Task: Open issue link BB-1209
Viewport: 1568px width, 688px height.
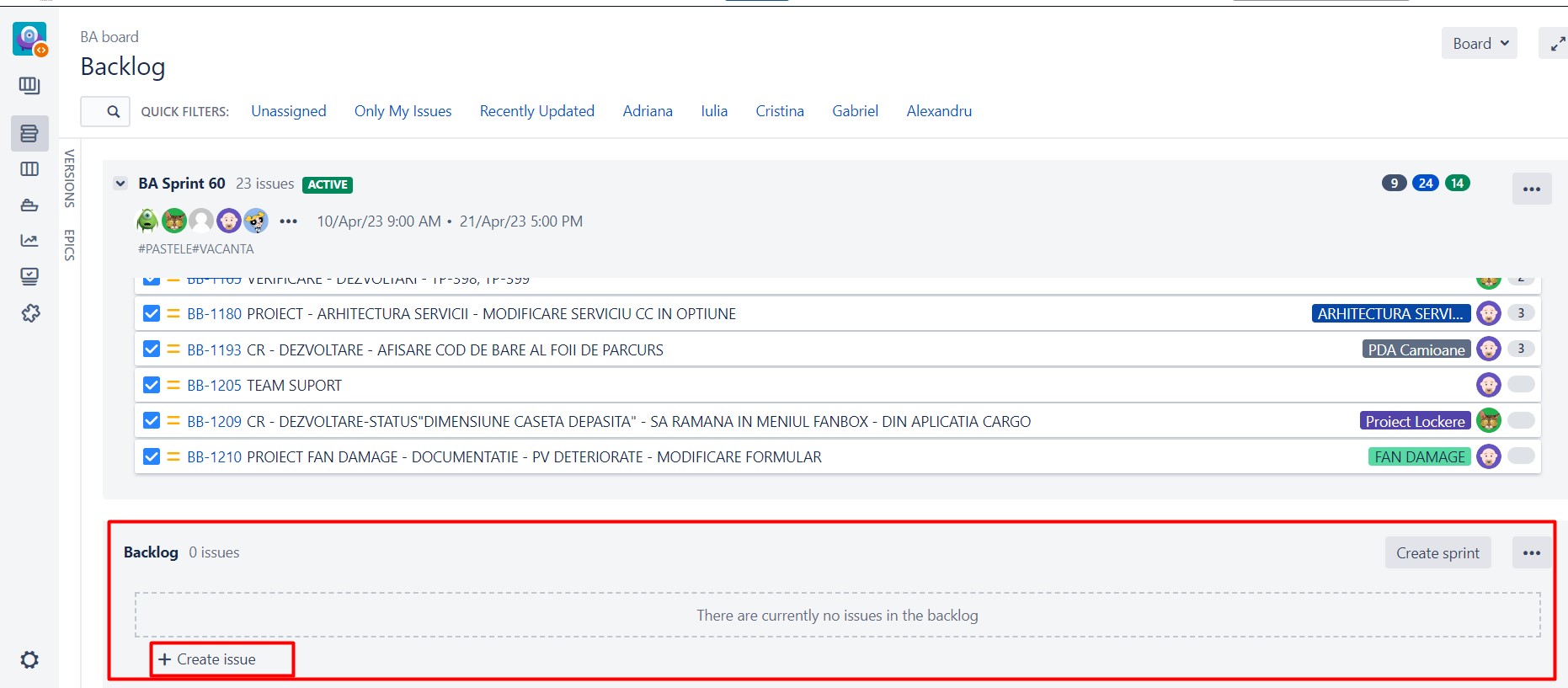Action: tap(214, 422)
